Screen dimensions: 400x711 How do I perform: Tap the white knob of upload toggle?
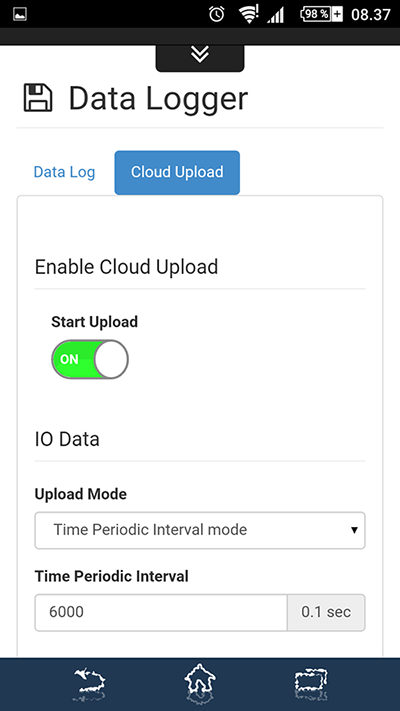[111, 359]
